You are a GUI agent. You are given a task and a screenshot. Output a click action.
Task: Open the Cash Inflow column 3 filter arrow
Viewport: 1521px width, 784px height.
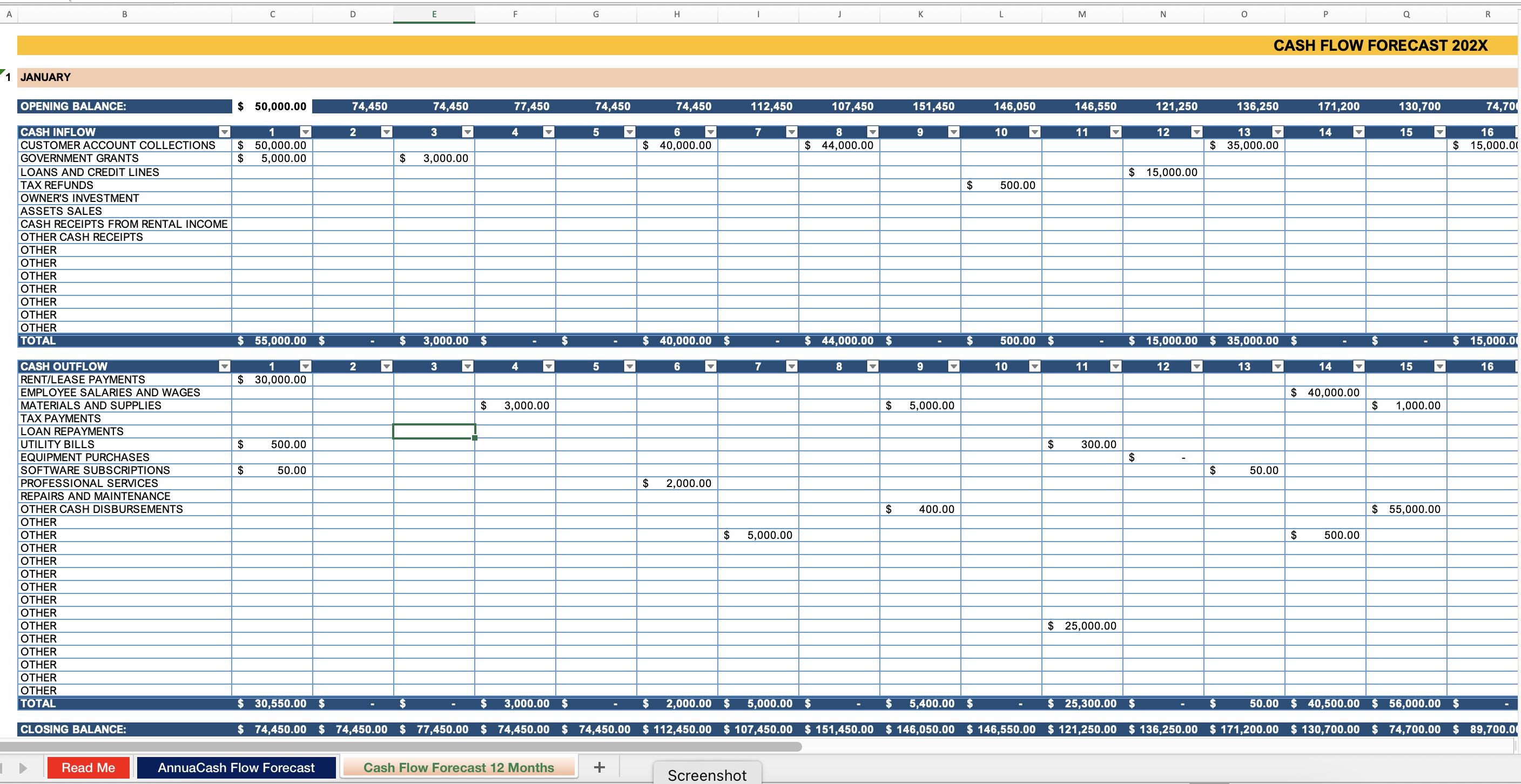point(468,132)
